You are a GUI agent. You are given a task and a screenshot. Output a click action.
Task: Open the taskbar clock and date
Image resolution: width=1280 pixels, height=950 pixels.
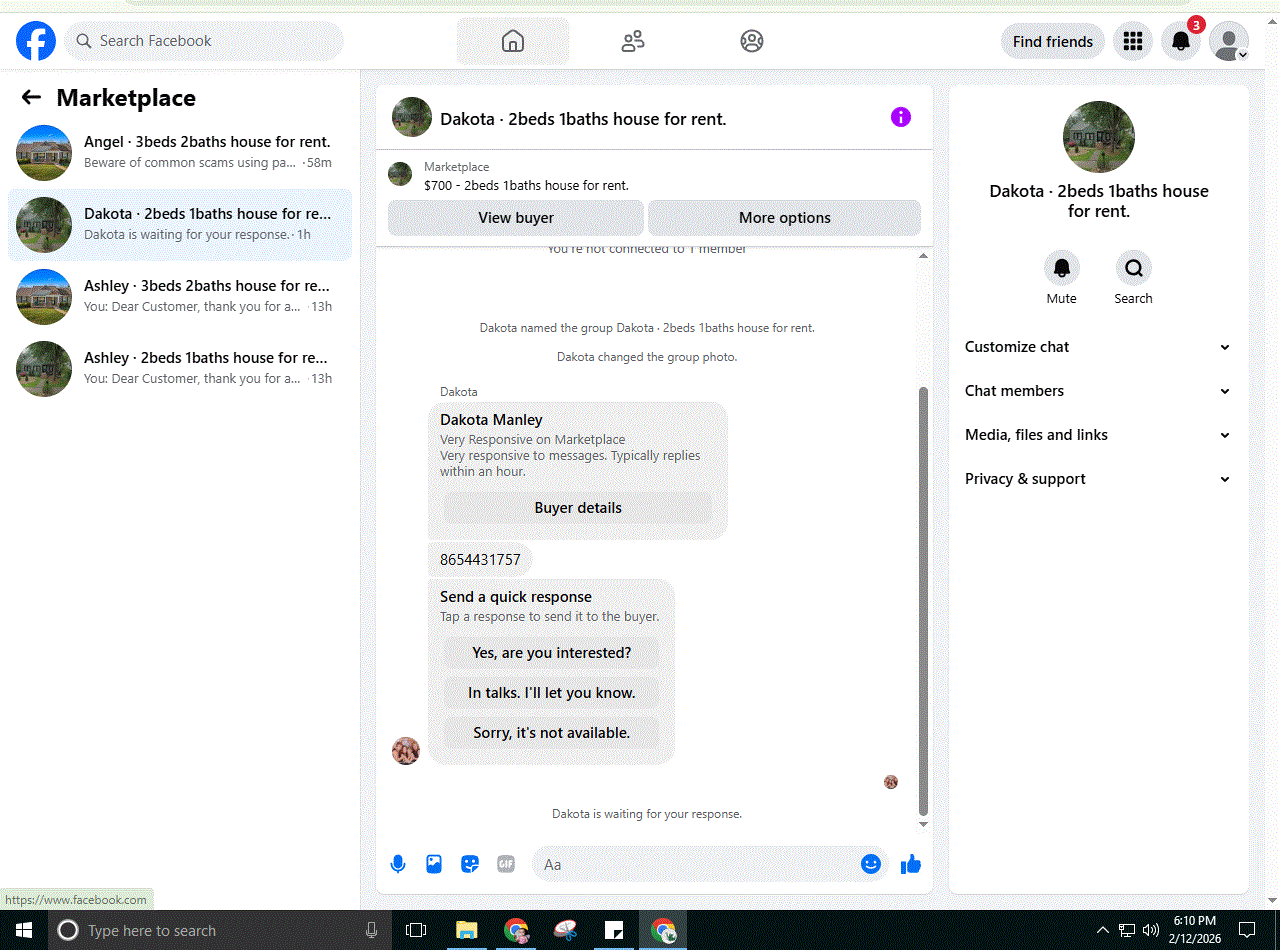coord(1194,930)
